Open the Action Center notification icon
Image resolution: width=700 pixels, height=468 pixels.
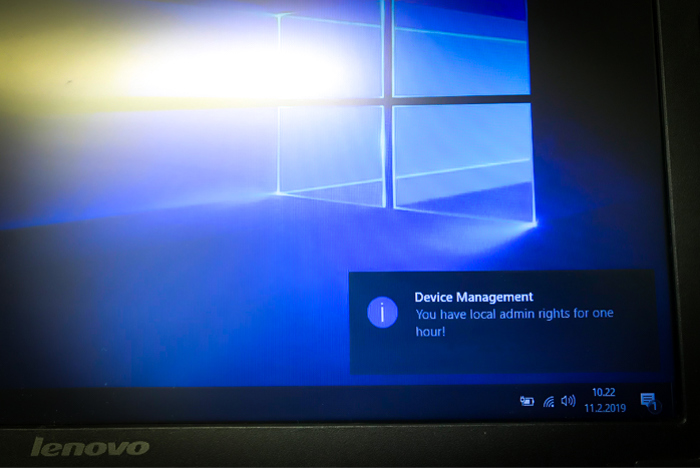pos(649,401)
